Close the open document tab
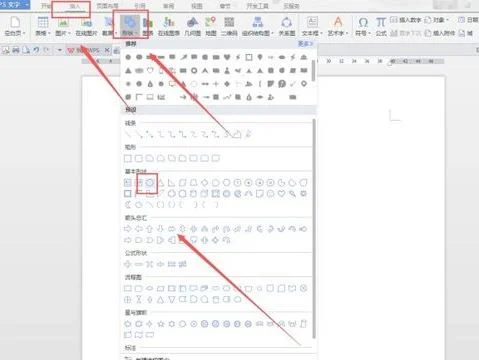 [x=107, y=50]
